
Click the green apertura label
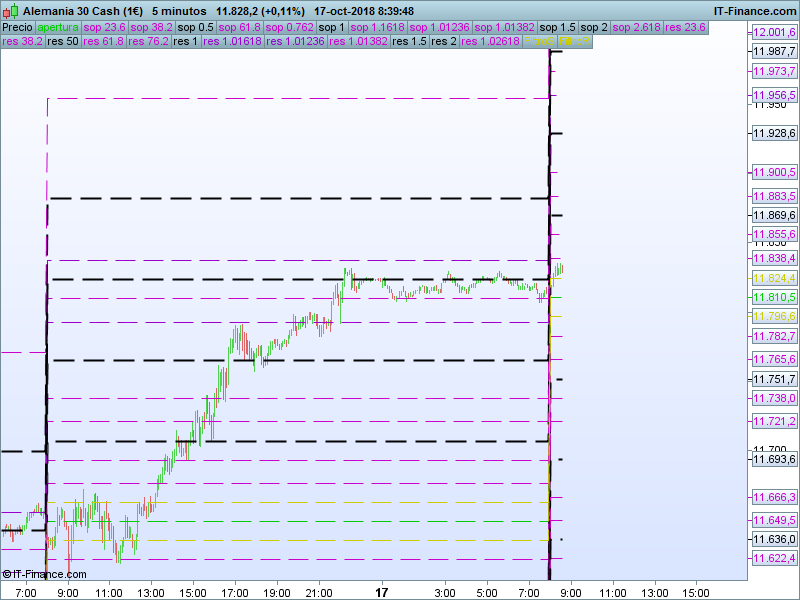[58, 27]
